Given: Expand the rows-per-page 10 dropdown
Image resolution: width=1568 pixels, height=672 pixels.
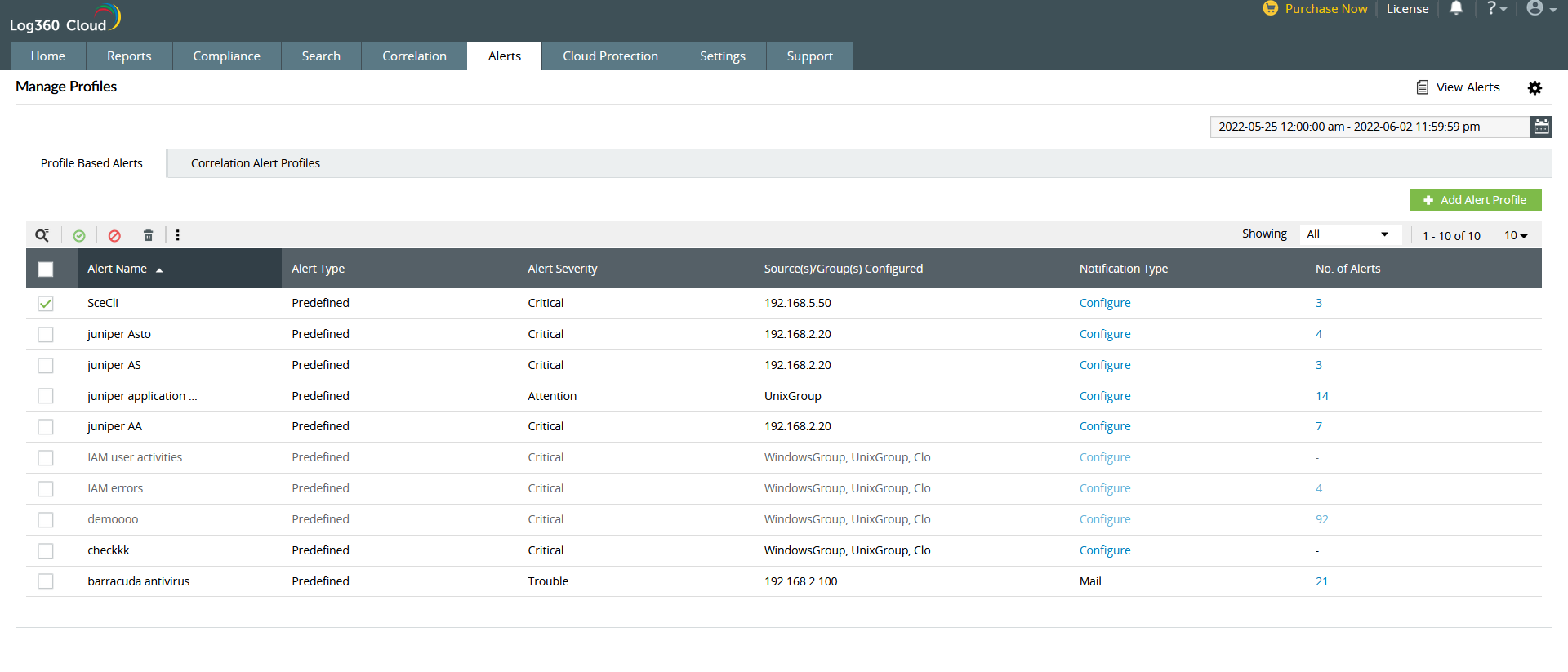Looking at the screenshot, I should 1516,235.
